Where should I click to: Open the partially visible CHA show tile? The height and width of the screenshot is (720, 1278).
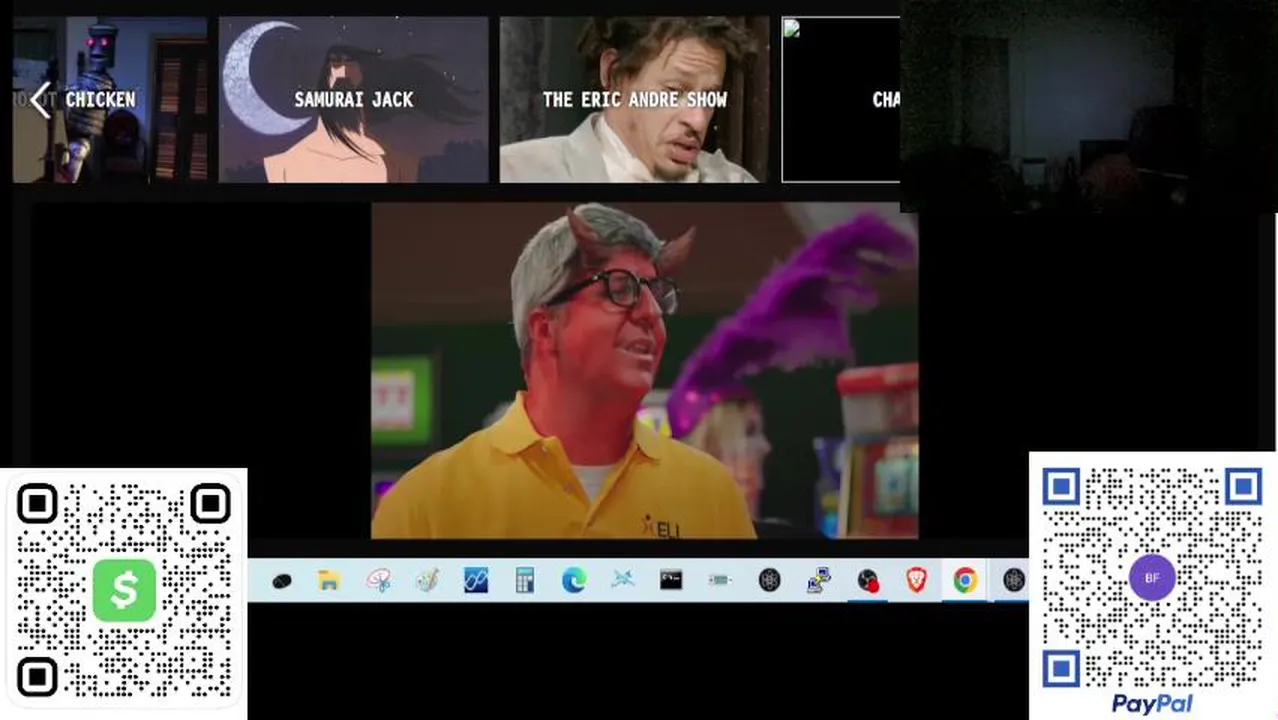[840, 99]
